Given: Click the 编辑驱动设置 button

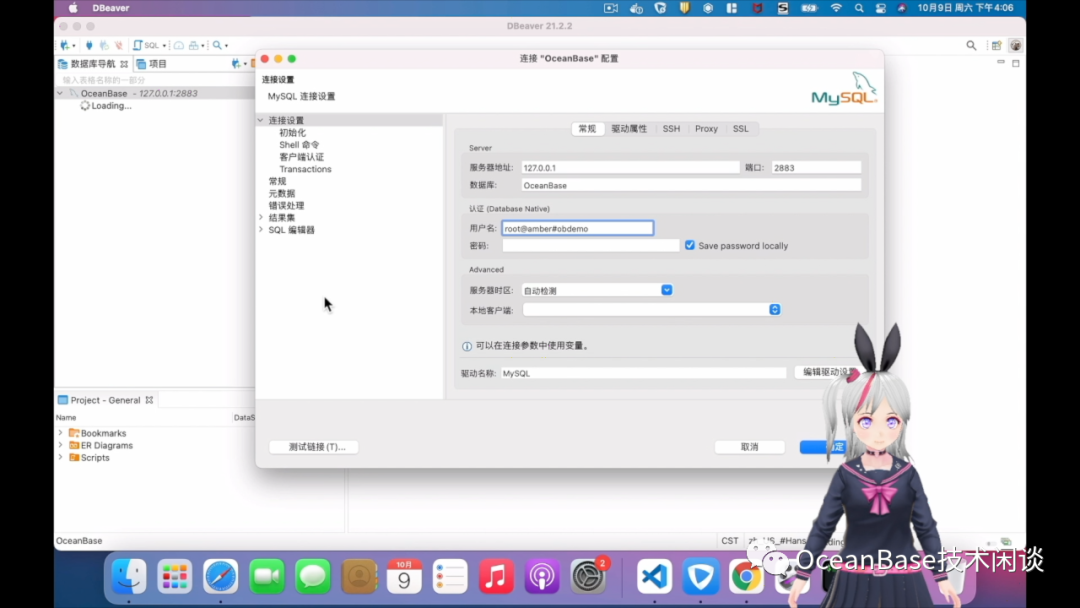Looking at the screenshot, I should click(829, 372).
